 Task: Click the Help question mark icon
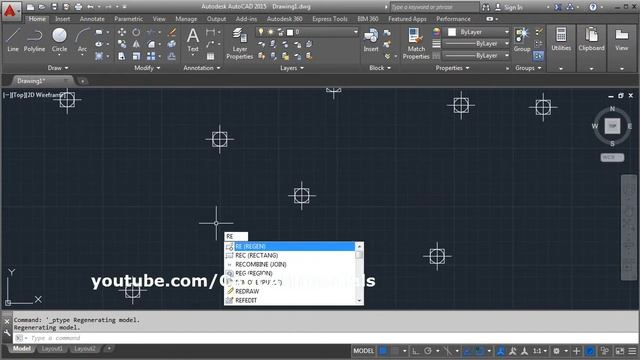[x=593, y=7]
